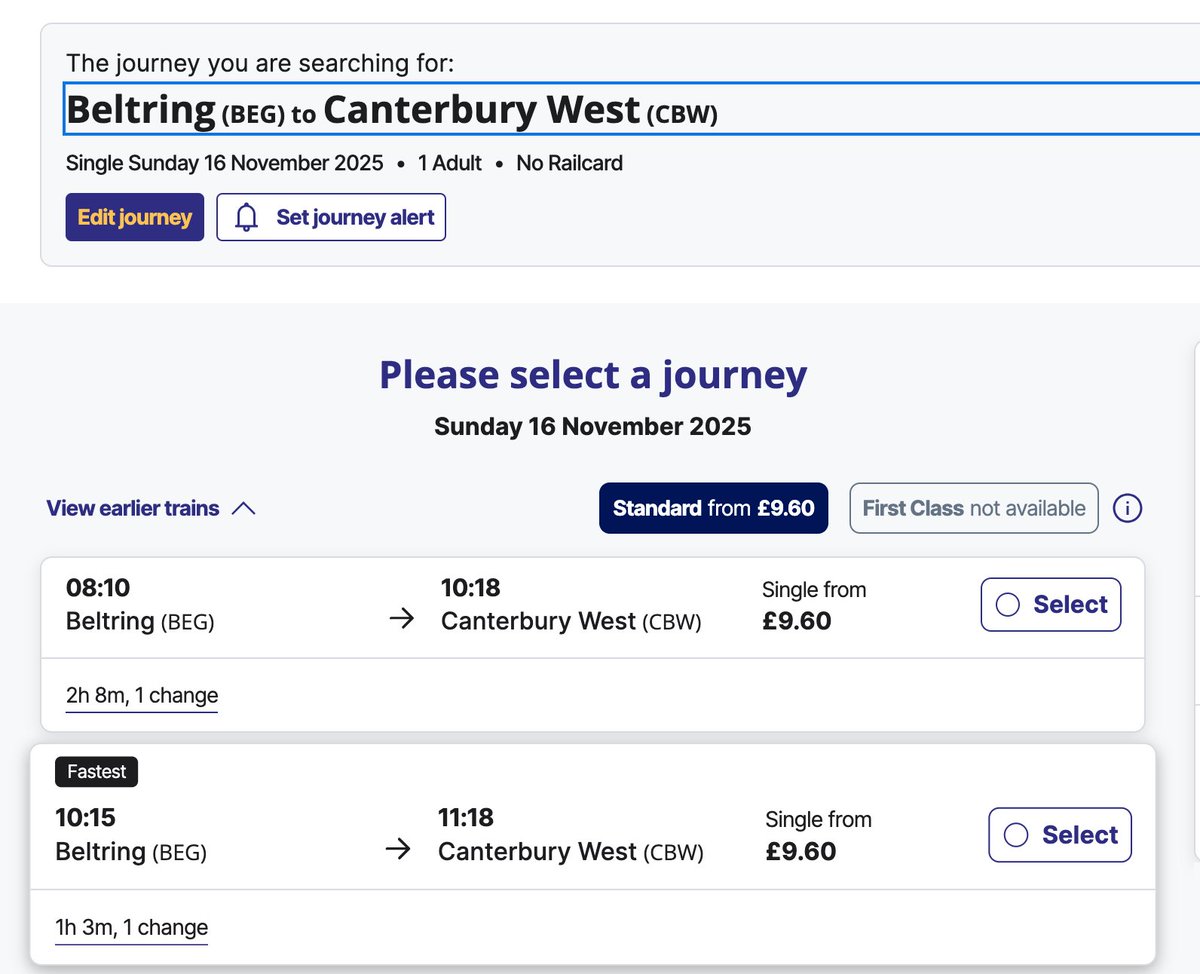Viewport: 1200px width, 974px height.
Task: Click the arrow icon in 10:15 journey
Action: (398, 850)
